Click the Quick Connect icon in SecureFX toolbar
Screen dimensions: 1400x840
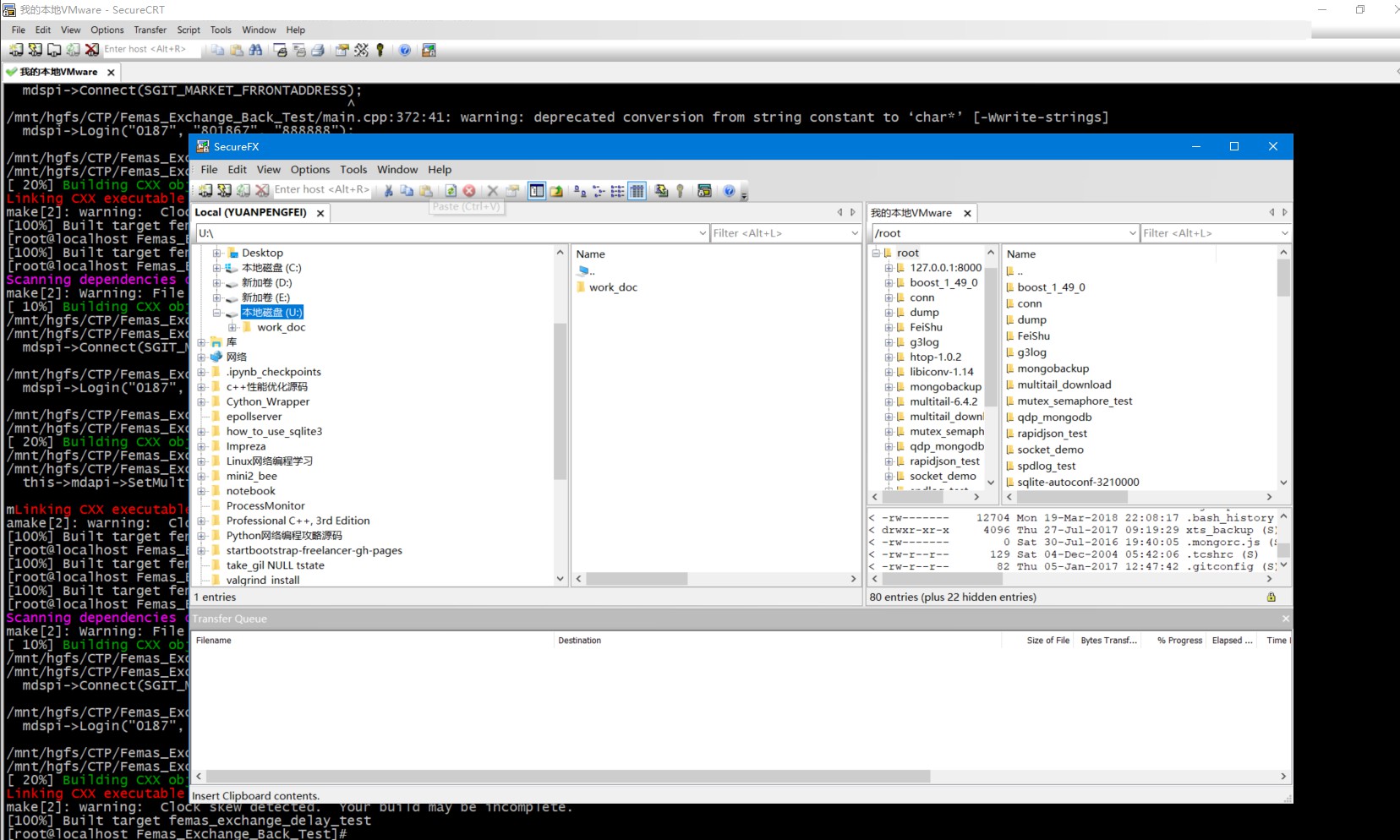pos(224,191)
